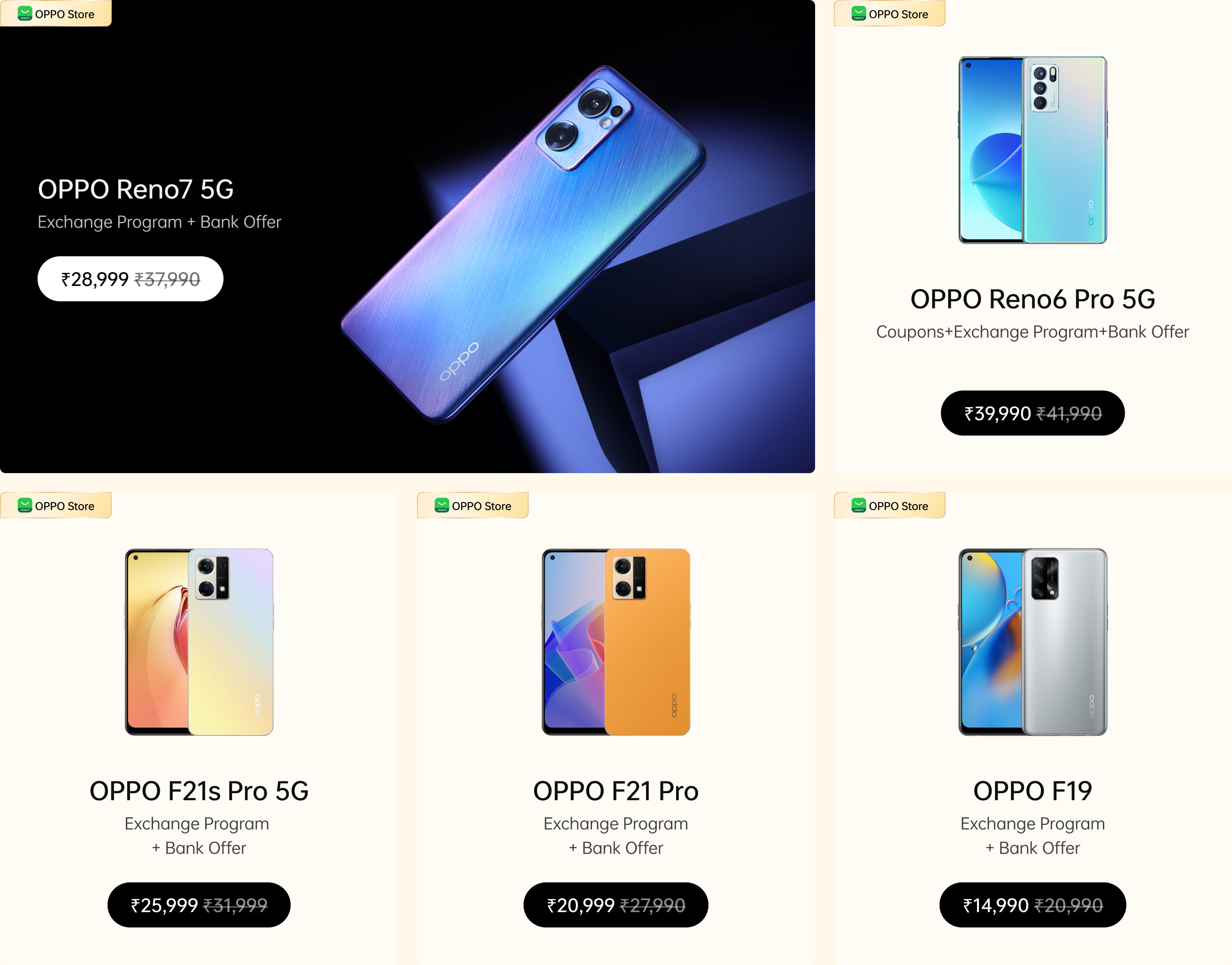
Task: Open the OPPO F21s Pro 5G title
Action: pos(199,790)
